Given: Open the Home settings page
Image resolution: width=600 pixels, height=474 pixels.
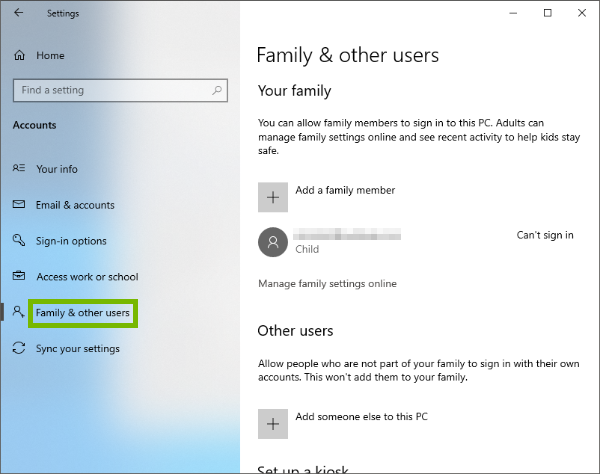Looking at the screenshot, I should click(x=50, y=55).
